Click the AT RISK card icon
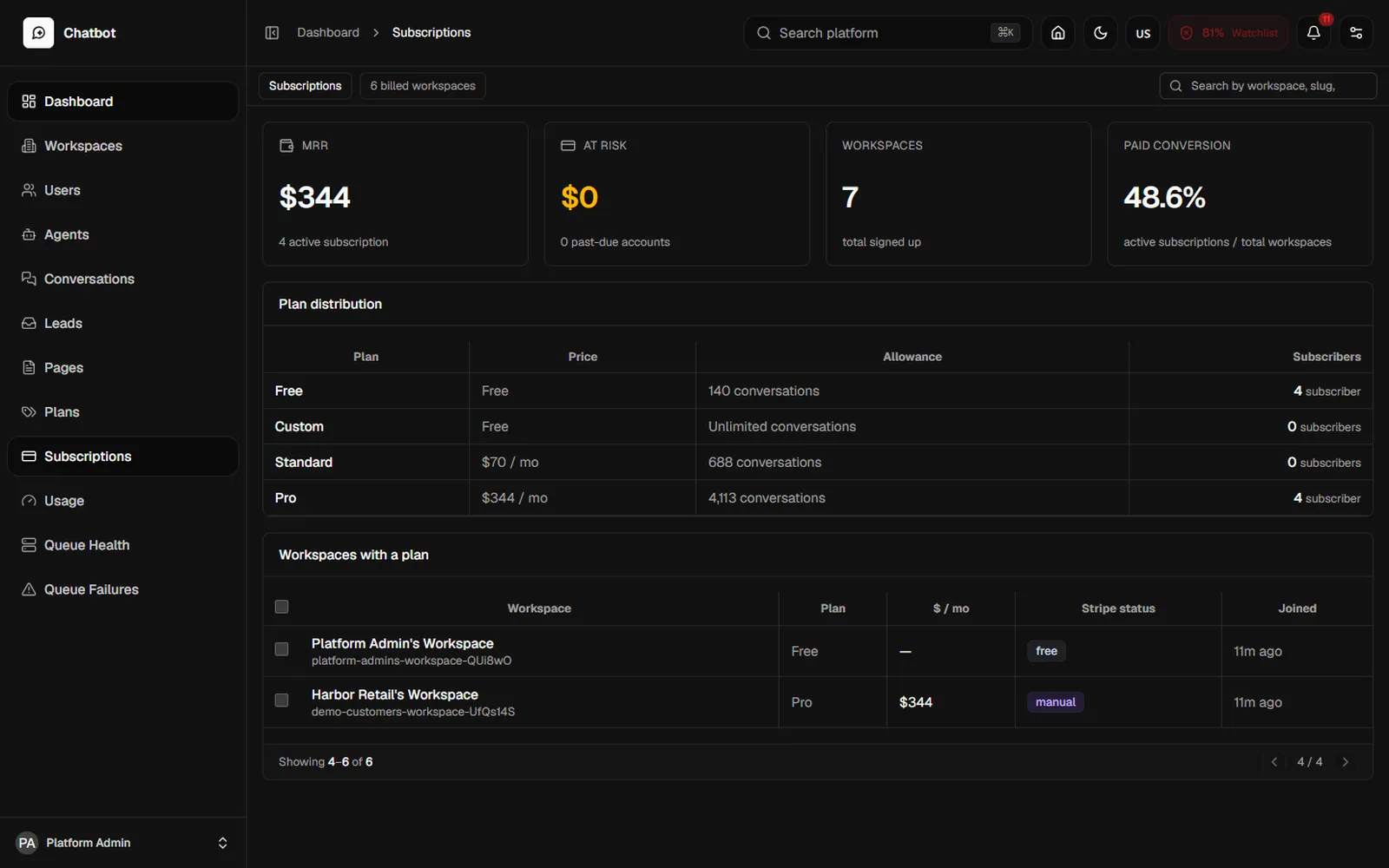This screenshot has width=1389, height=868. (x=568, y=146)
